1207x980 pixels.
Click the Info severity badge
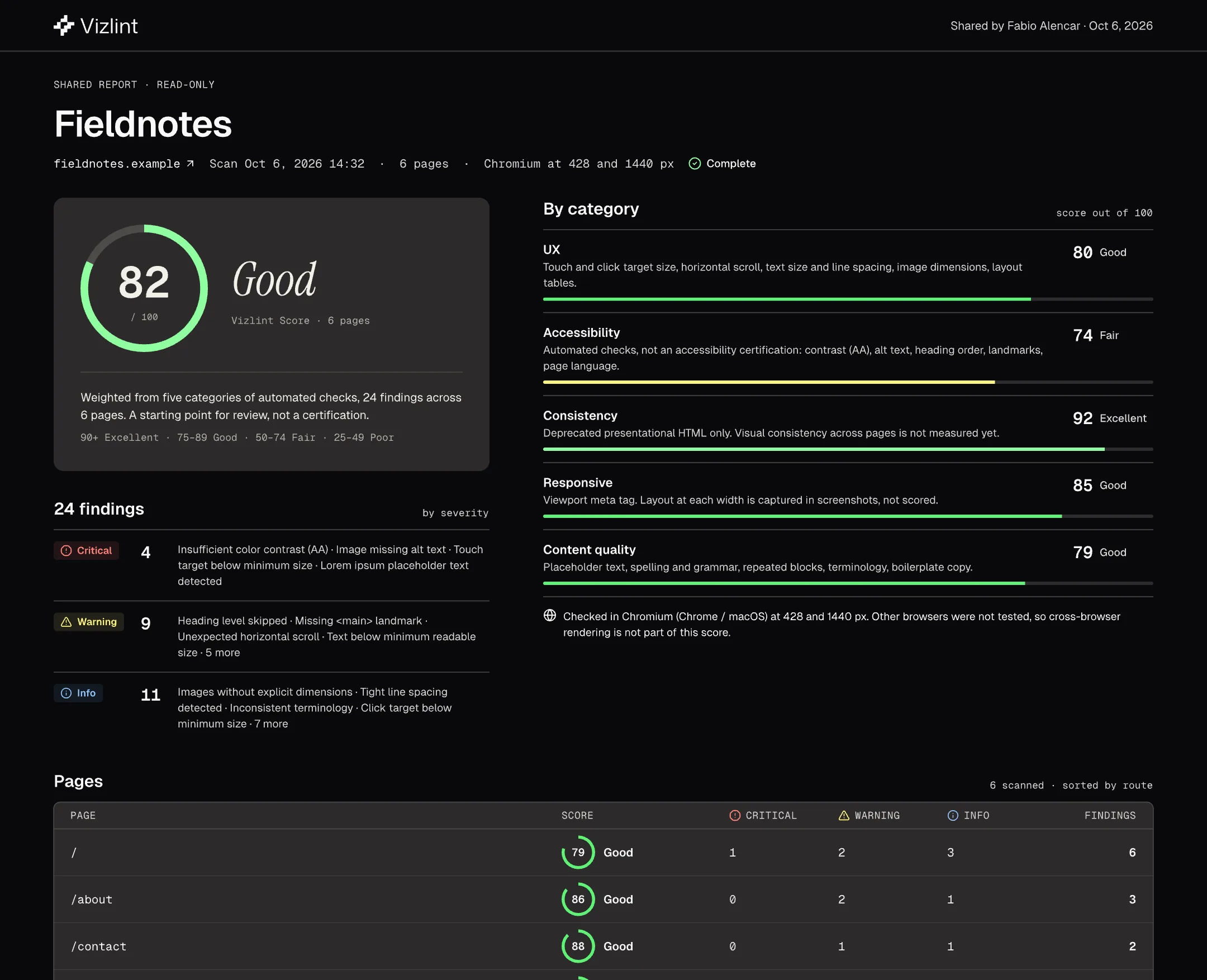[x=78, y=693]
